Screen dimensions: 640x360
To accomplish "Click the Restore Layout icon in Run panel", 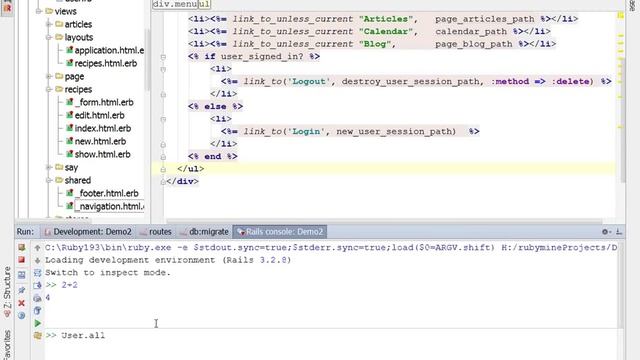I will (x=22, y=275).
